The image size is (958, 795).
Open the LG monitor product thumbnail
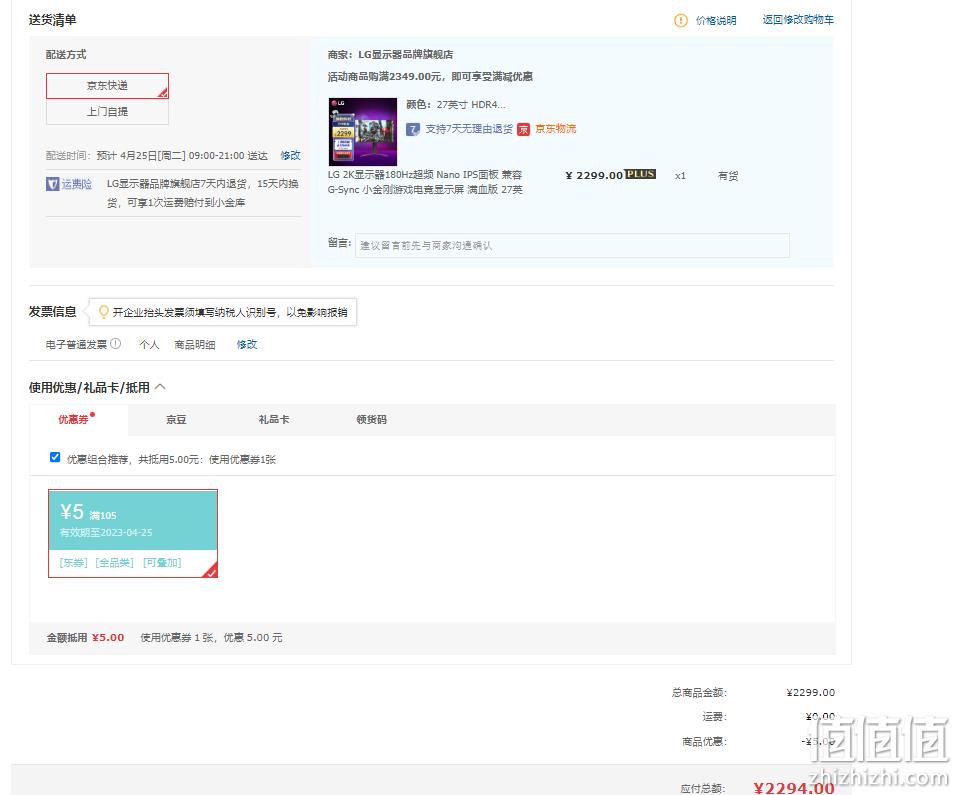pyautogui.click(x=363, y=131)
